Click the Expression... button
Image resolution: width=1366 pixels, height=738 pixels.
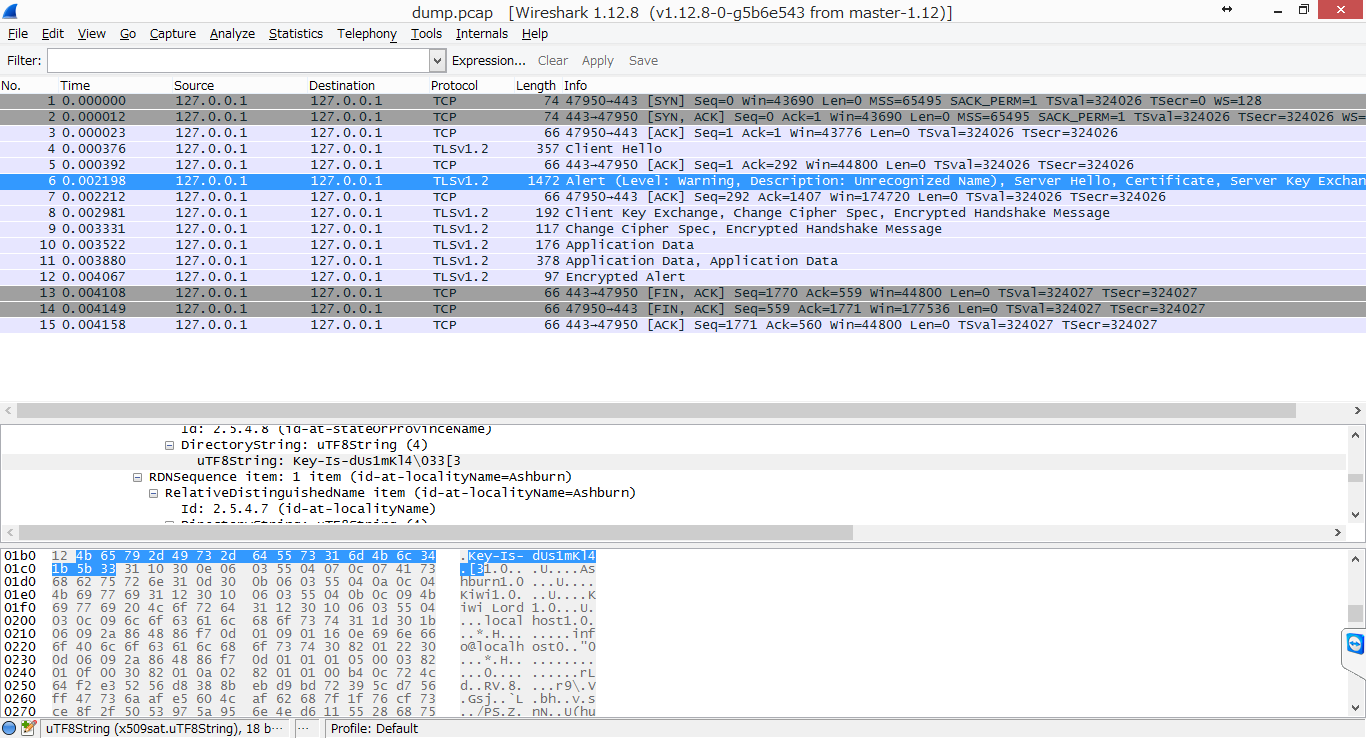click(x=489, y=61)
